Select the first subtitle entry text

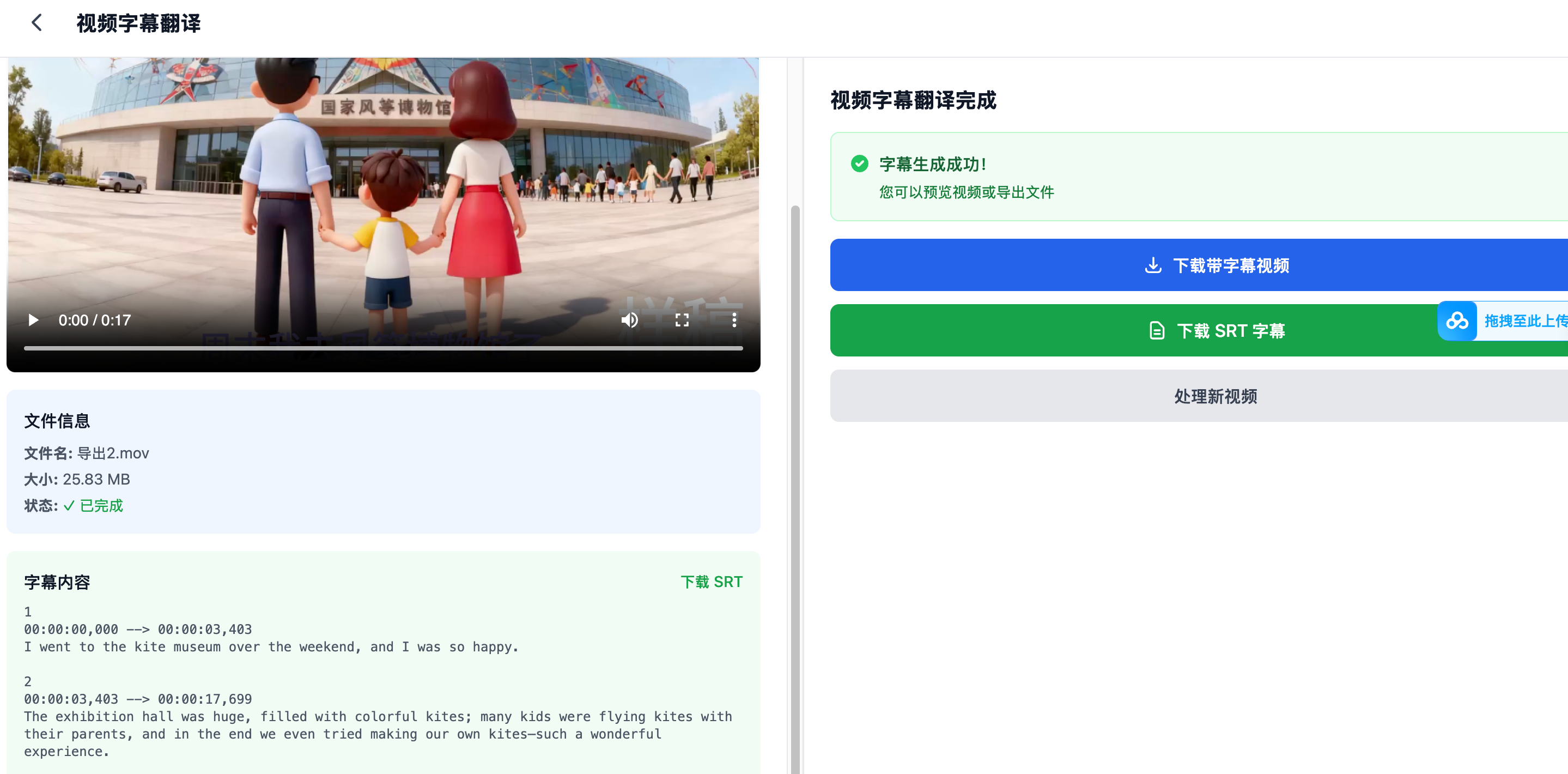pos(271,646)
